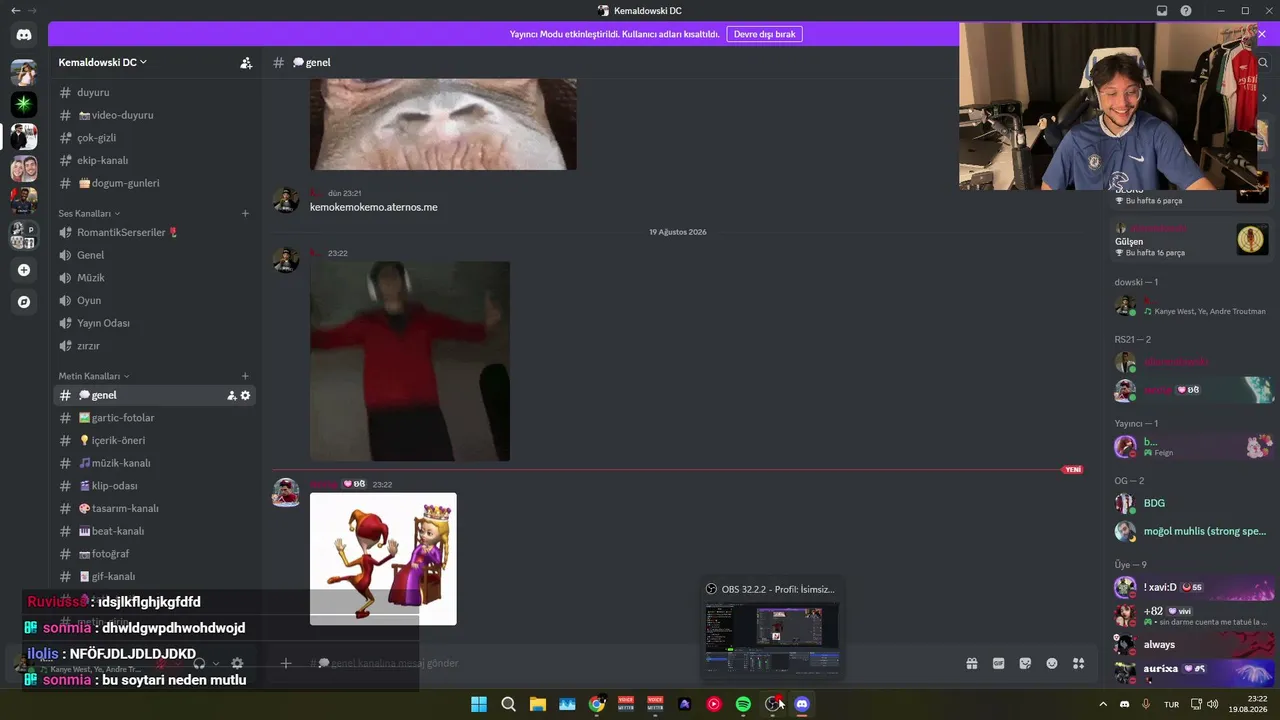Open member moğol muhlis in member list
1280x720 pixels.
click(1193, 531)
